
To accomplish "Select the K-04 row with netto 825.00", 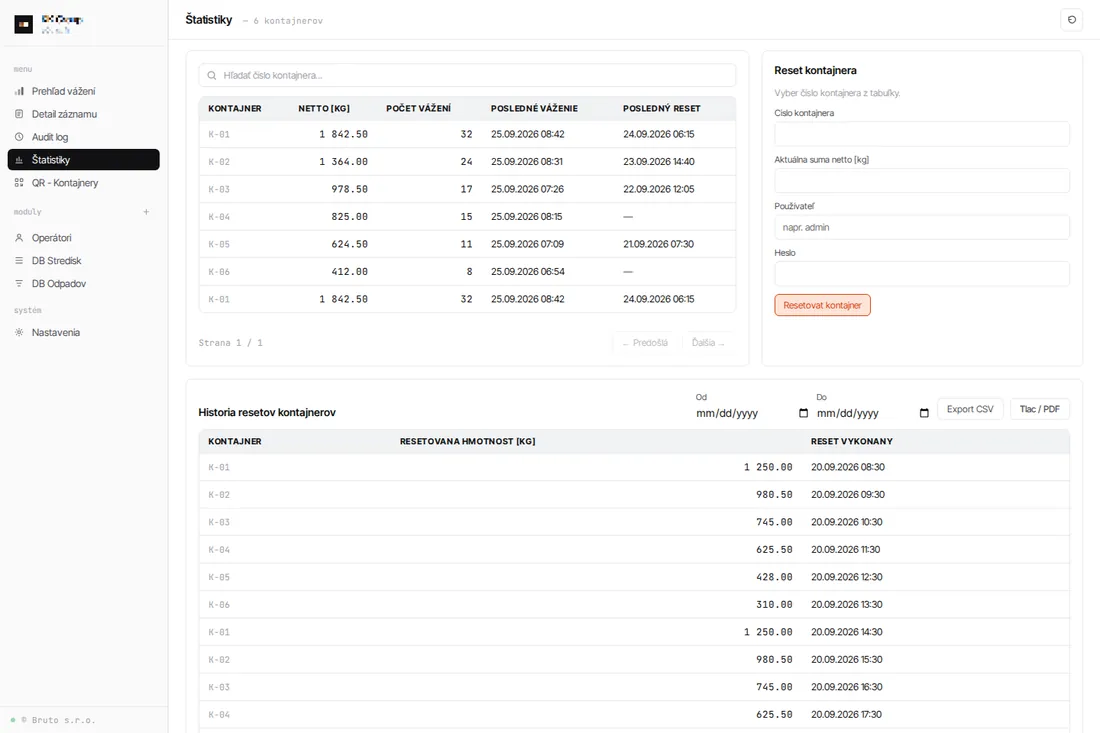I will [x=467, y=217].
